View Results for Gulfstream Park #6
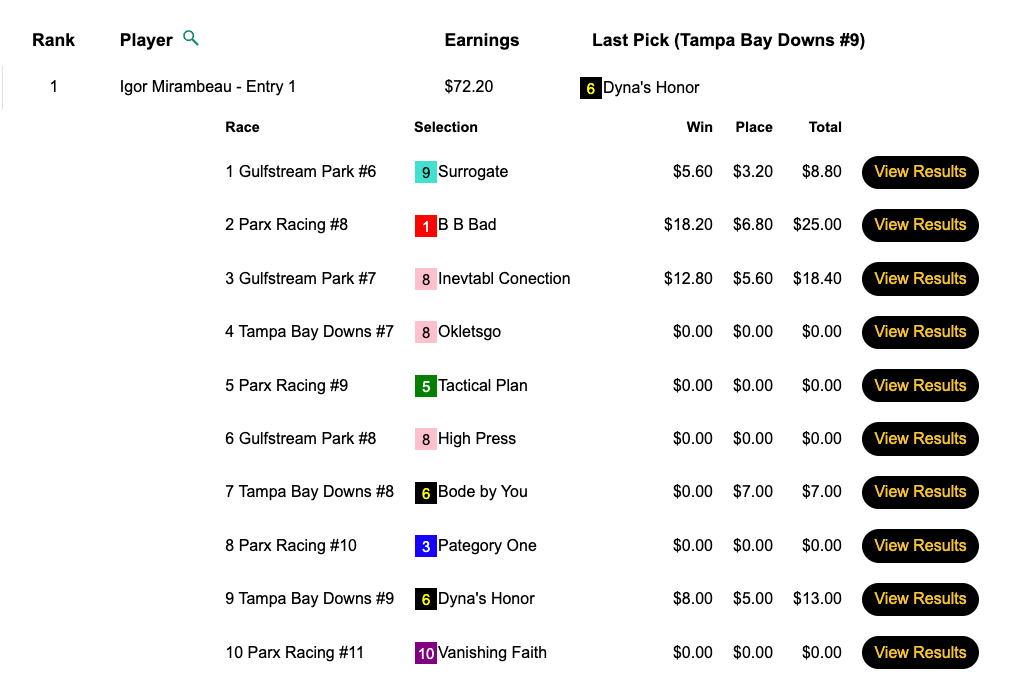Viewport: 1010px width, 675px height. [920, 172]
